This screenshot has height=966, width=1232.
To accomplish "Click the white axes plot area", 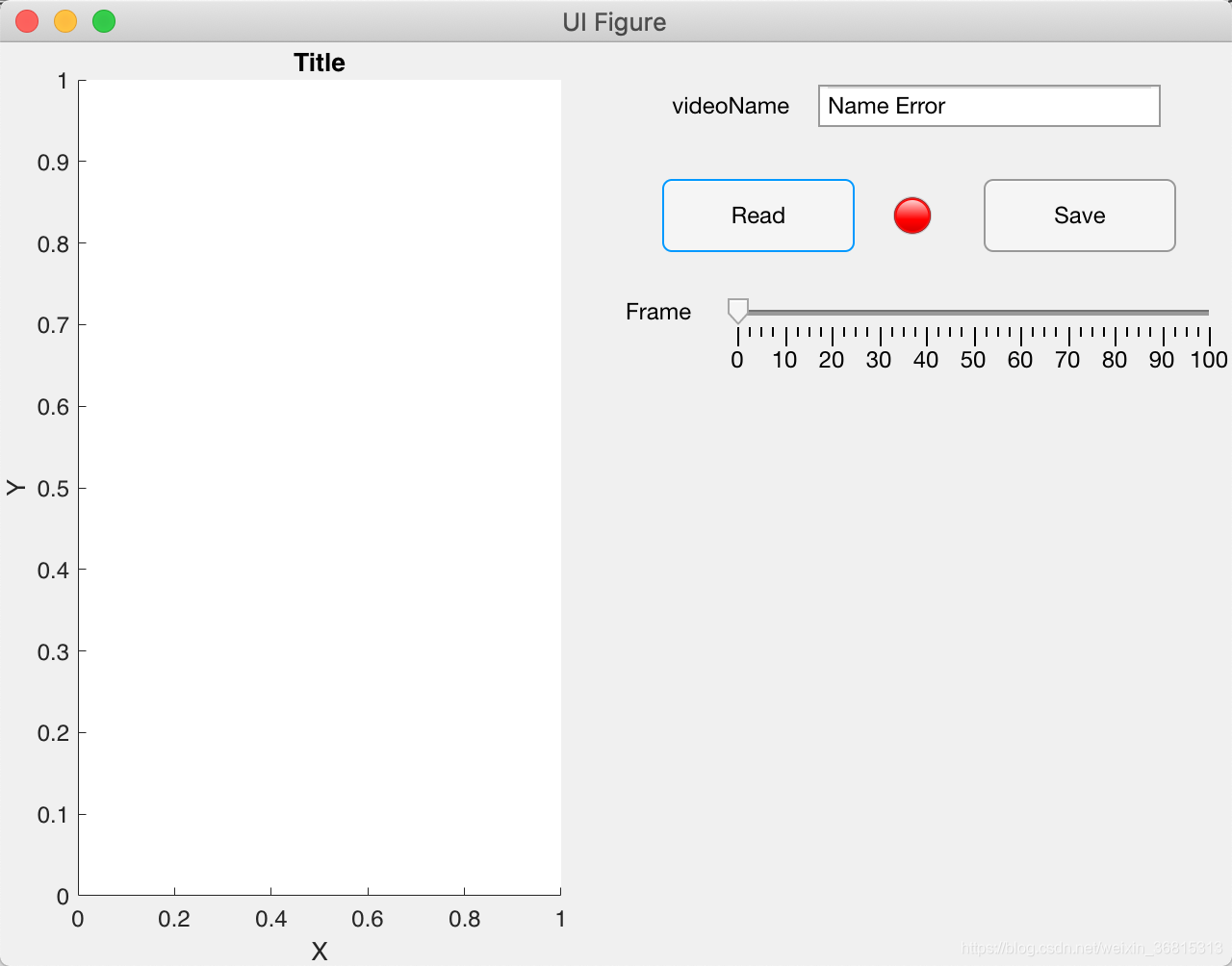I will 320,488.
